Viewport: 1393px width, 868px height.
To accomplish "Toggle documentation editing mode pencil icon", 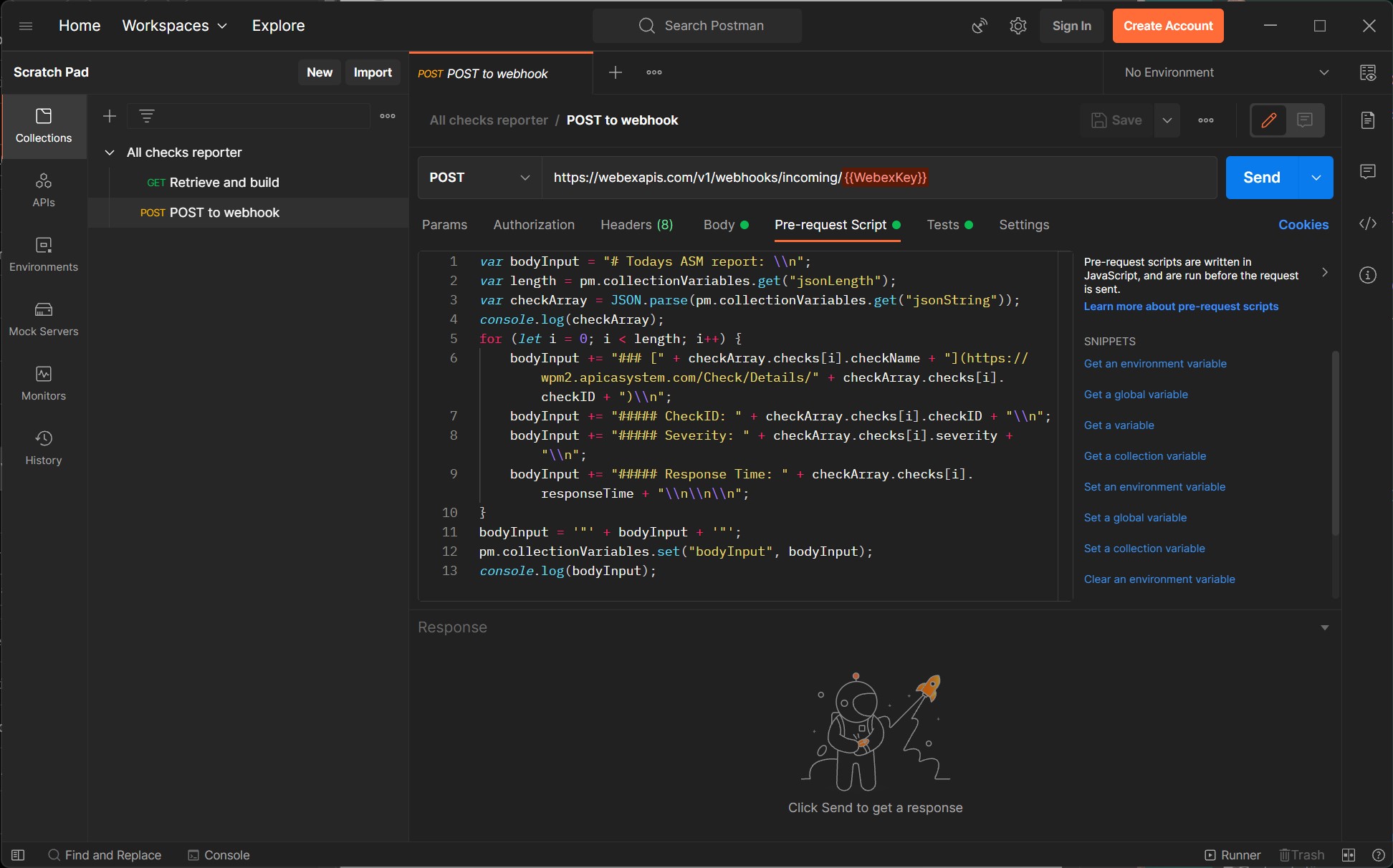I will tap(1269, 120).
